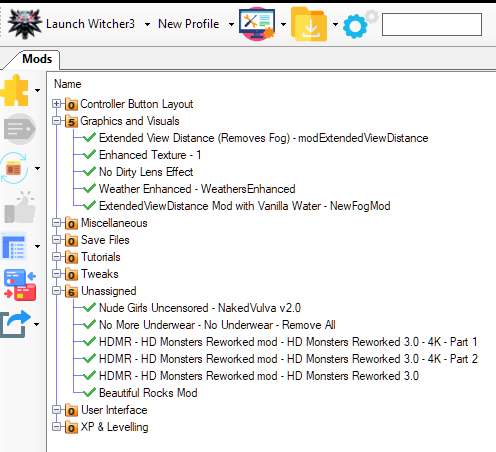Select "Tweaks" category label
This screenshot has width=496, height=452.
click(x=100, y=274)
